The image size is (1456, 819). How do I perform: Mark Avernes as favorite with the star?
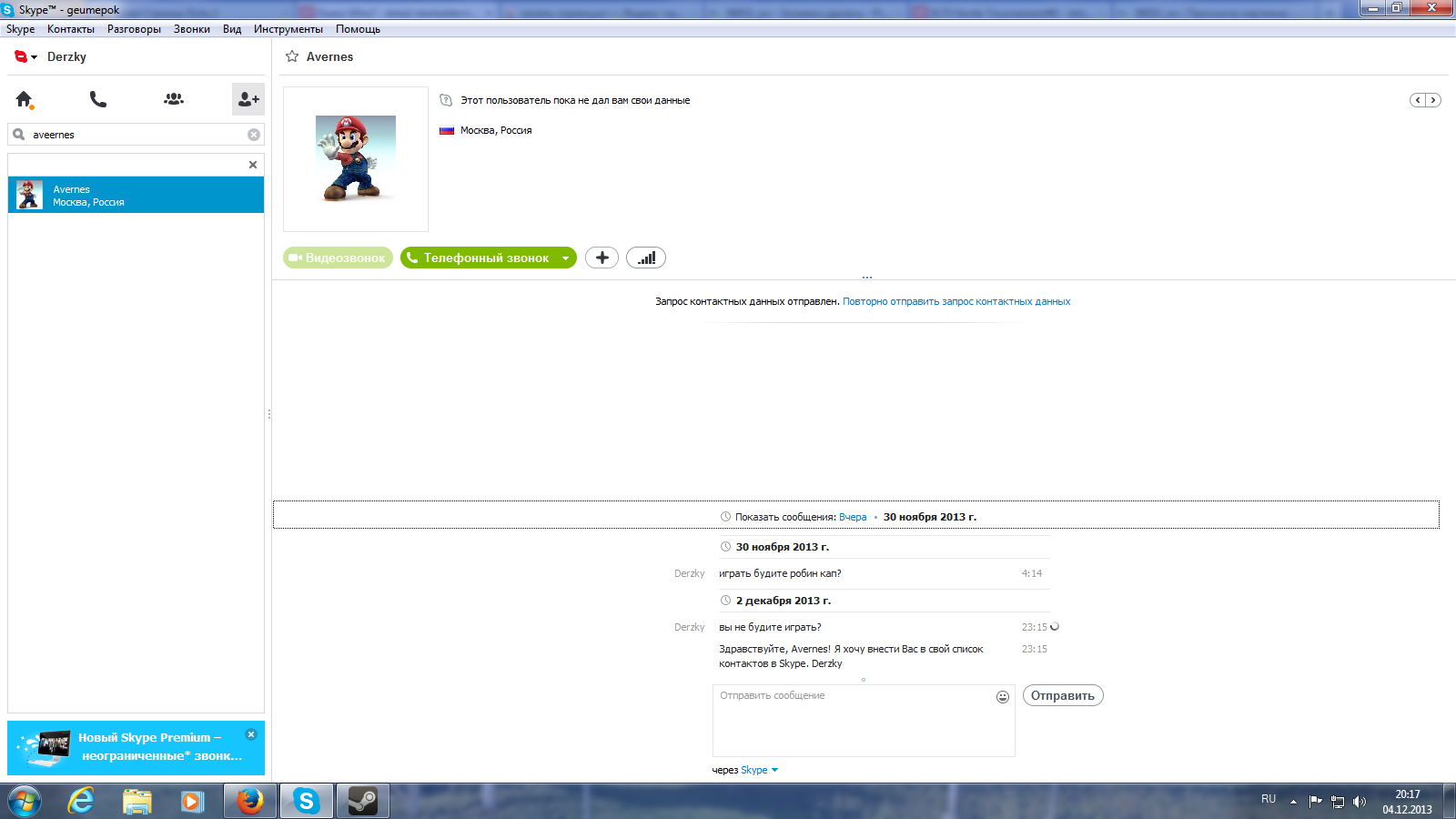pos(292,56)
